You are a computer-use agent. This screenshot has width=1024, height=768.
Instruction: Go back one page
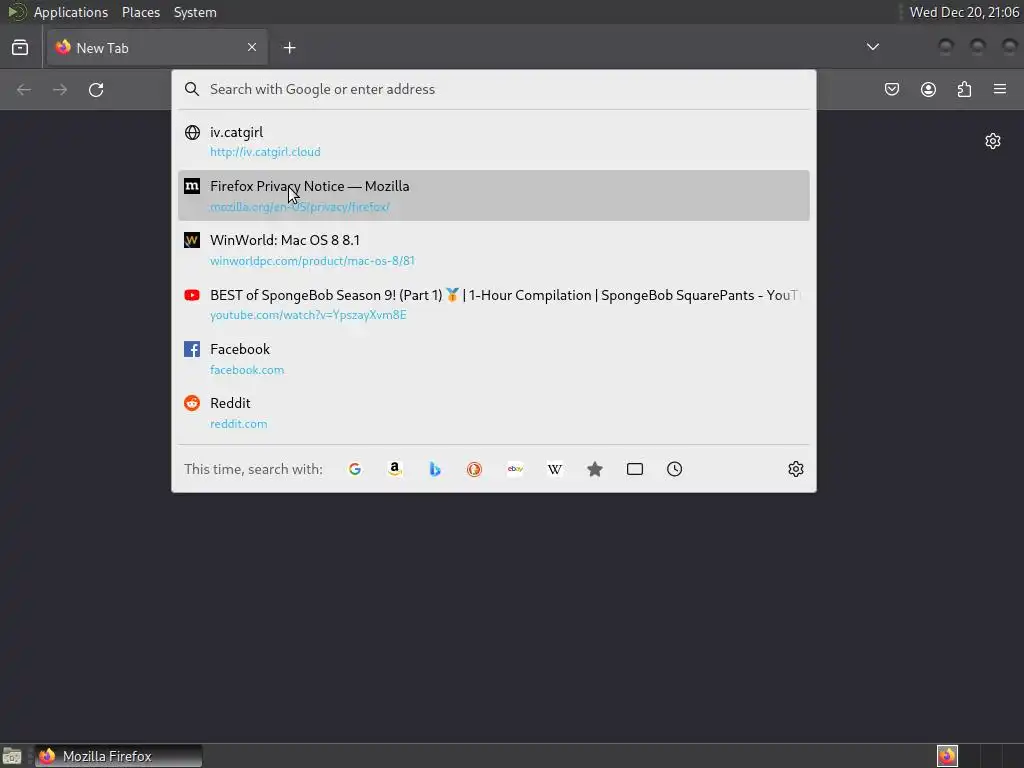coord(24,89)
